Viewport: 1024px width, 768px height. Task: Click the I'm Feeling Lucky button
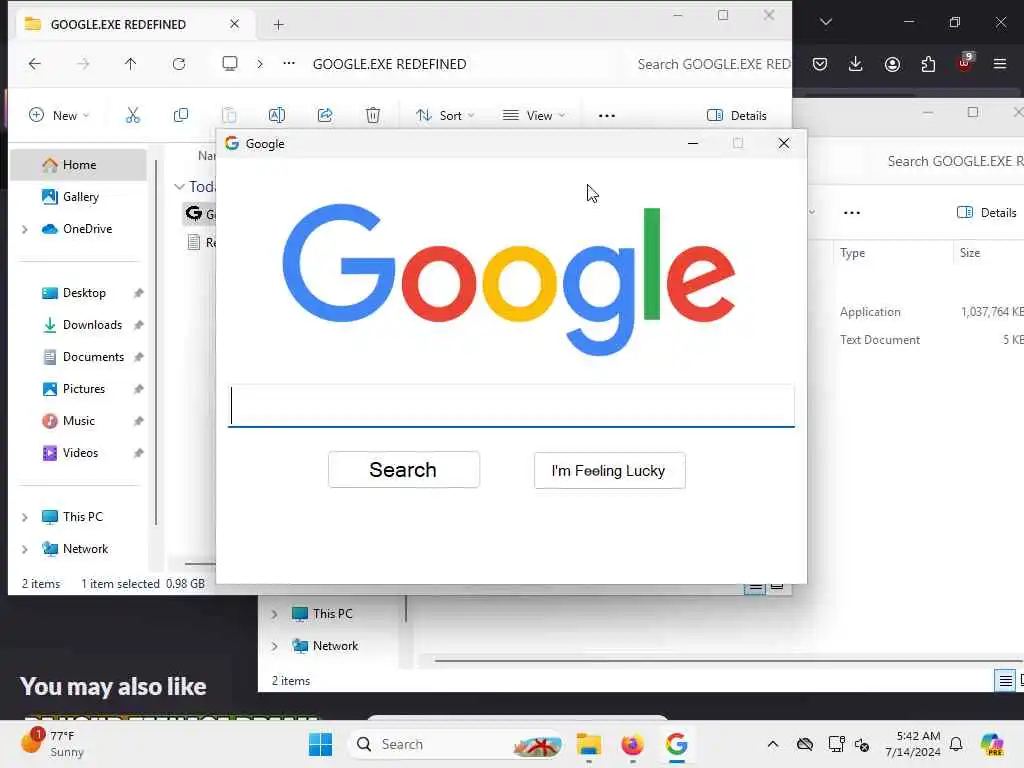click(609, 470)
